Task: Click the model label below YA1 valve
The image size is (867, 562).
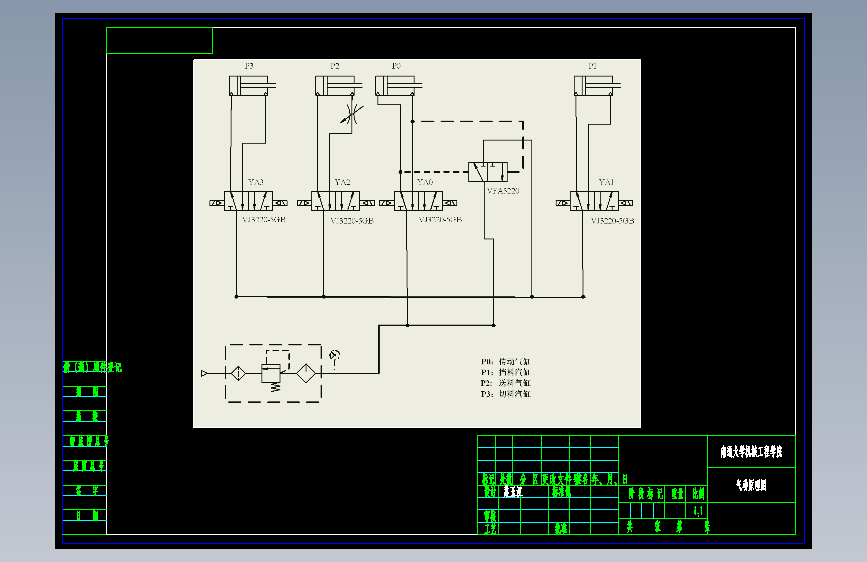Action: click(x=613, y=221)
